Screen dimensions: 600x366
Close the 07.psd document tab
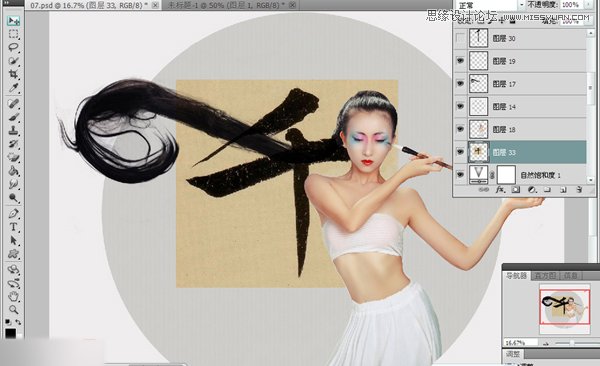[155, 5]
